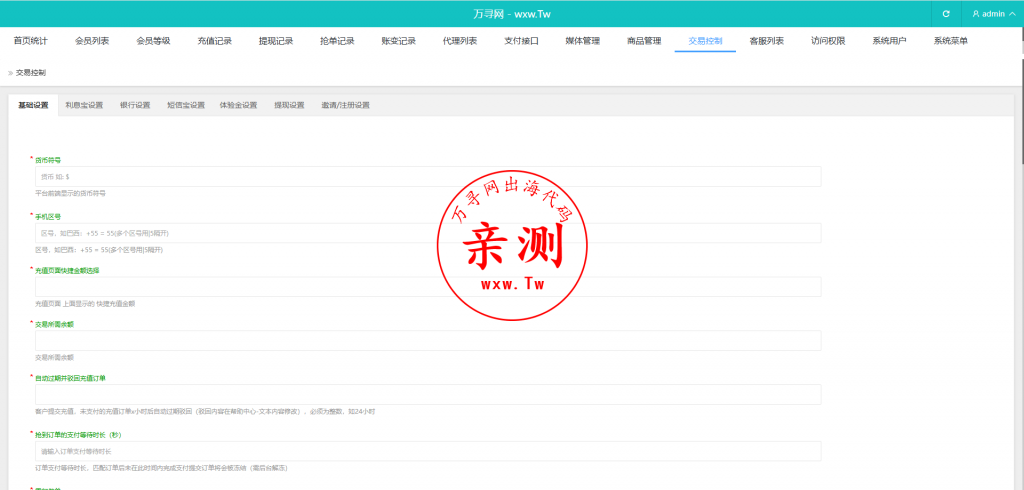This screenshot has height=490, width=1024.
Task: Switch to the 短信宝设置 tab
Action: click(185, 105)
